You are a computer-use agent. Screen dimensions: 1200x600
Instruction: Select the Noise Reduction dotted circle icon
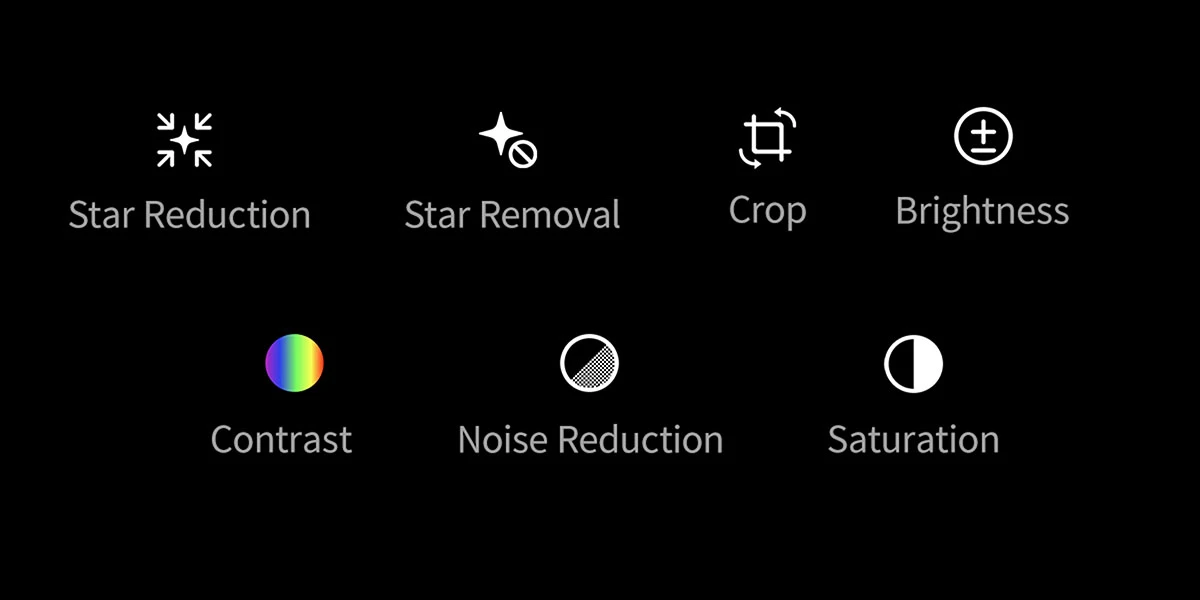pos(589,363)
